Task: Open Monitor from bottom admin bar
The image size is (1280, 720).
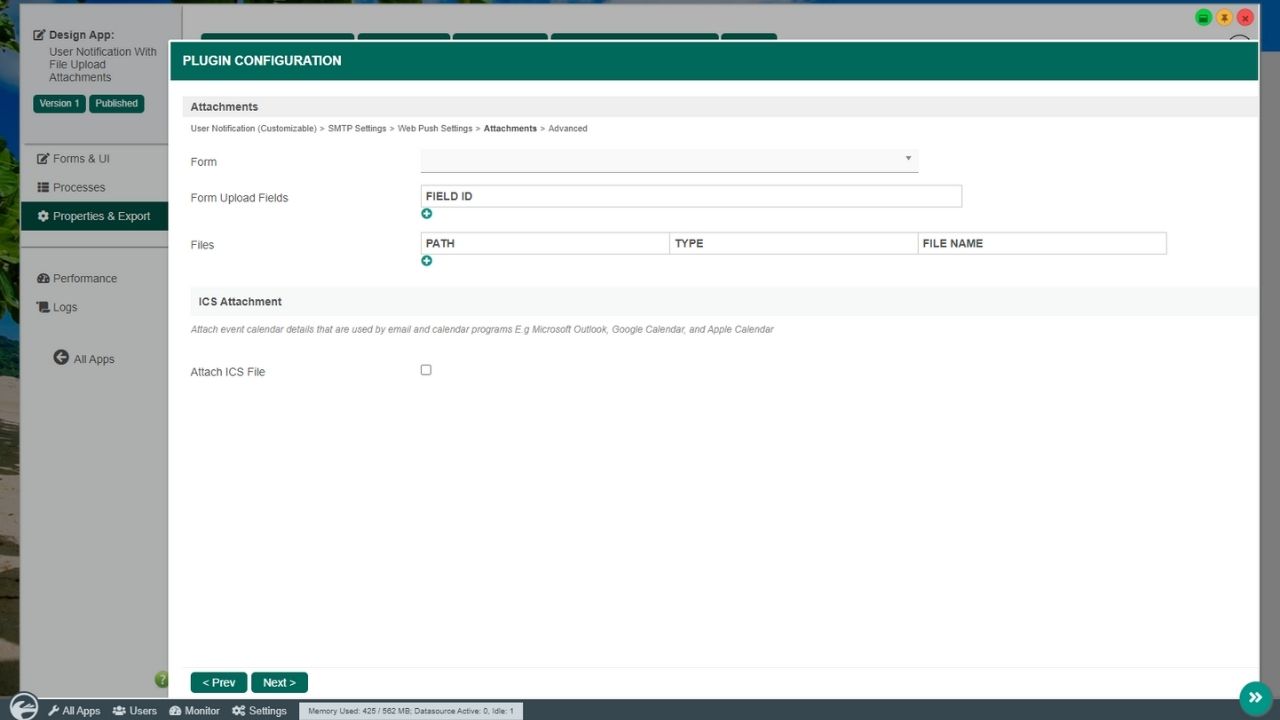Action: click(195, 711)
